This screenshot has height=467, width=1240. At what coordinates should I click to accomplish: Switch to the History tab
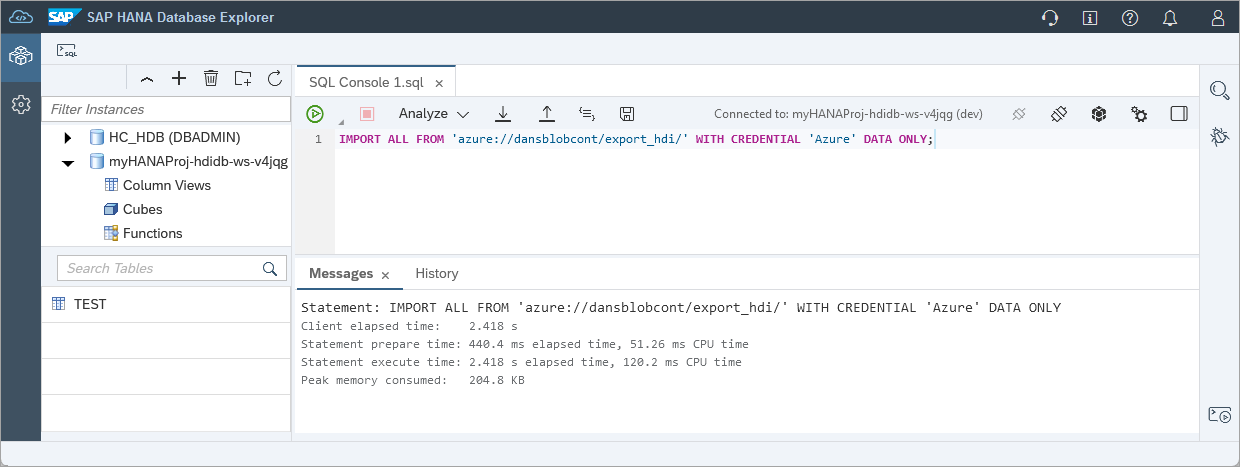pyautogui.click(x=437, y=273)
